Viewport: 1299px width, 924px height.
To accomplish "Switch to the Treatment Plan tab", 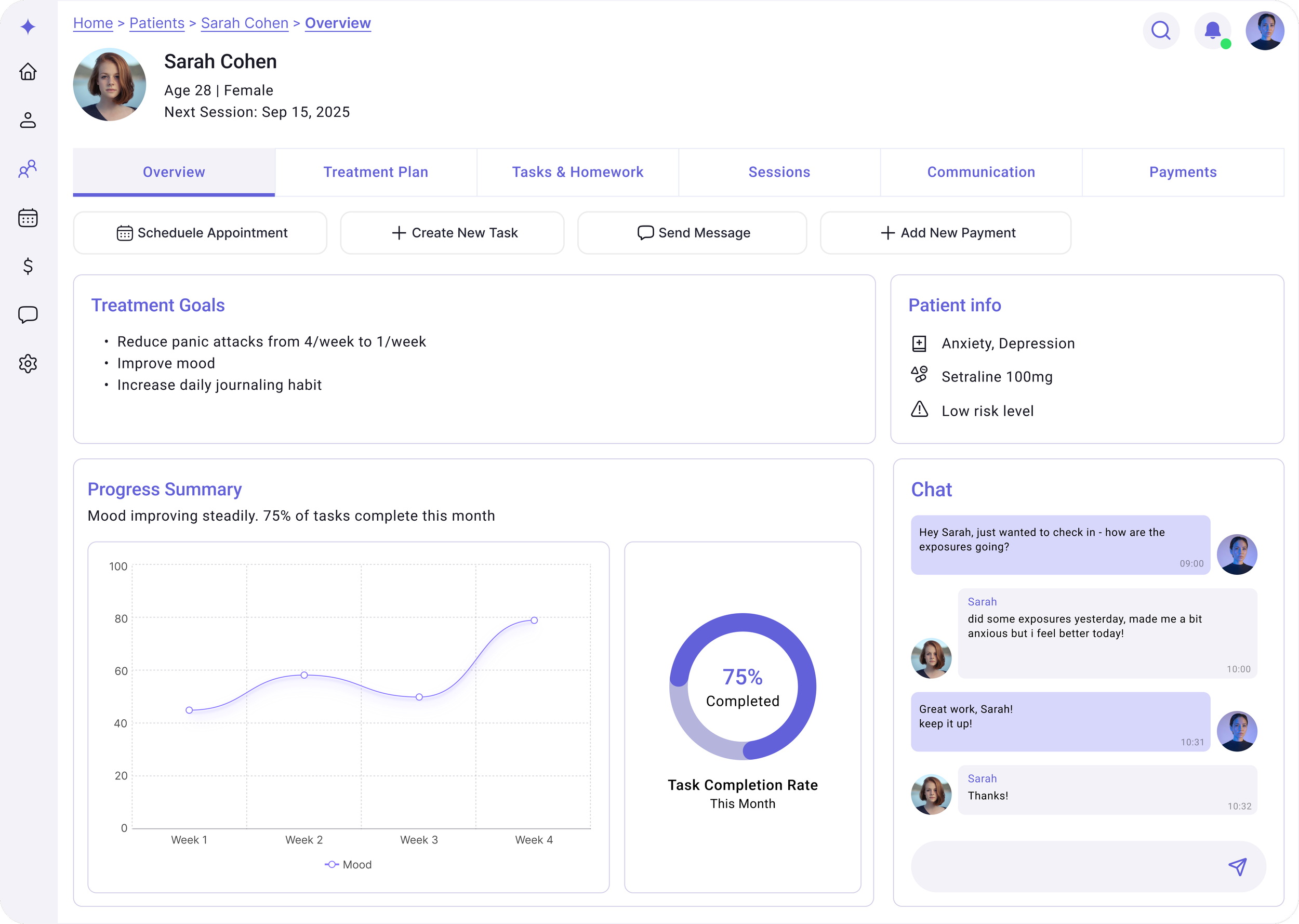I will click(x=375, y=172).
